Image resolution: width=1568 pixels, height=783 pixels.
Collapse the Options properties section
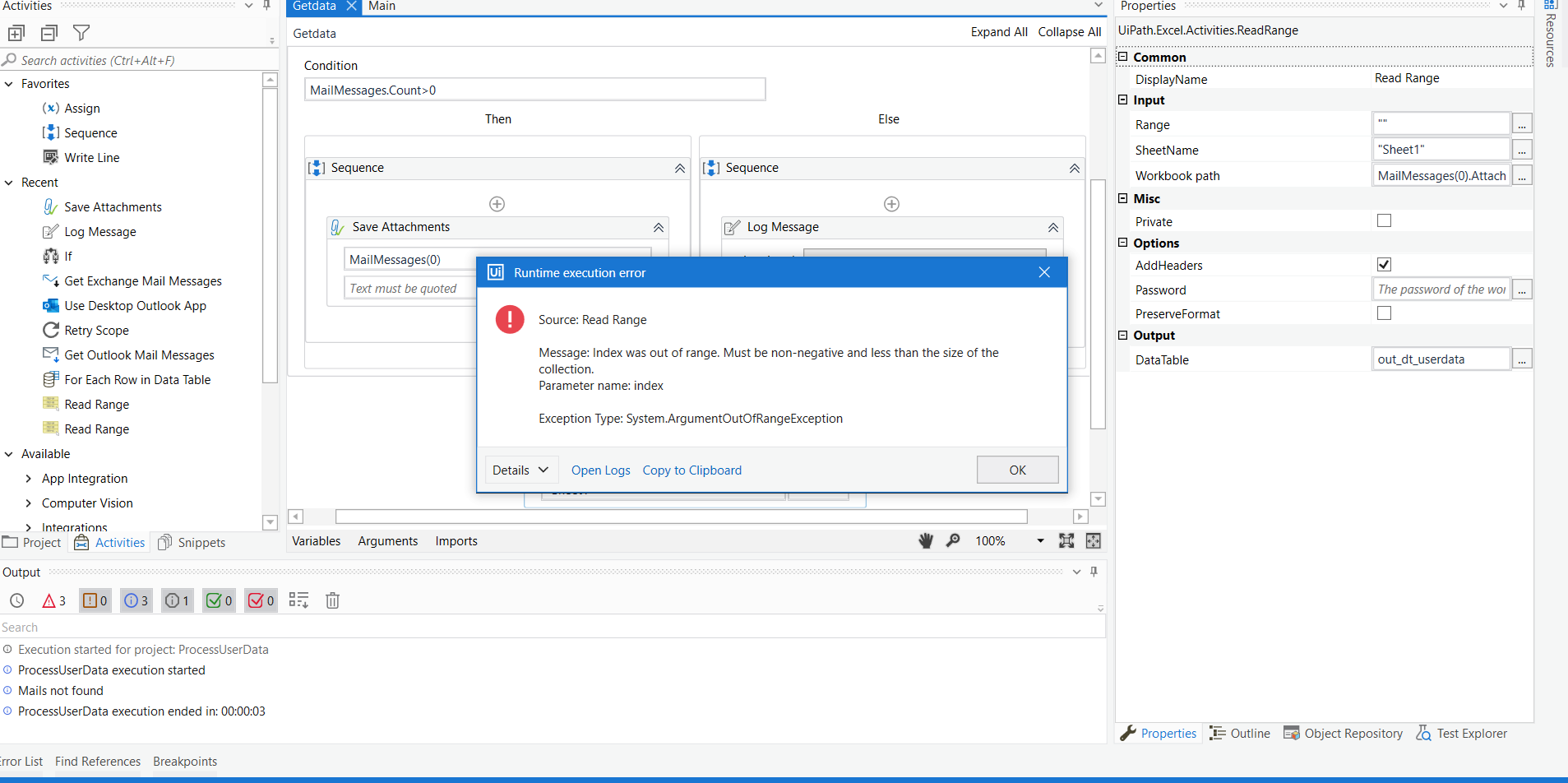point(1123,243)
